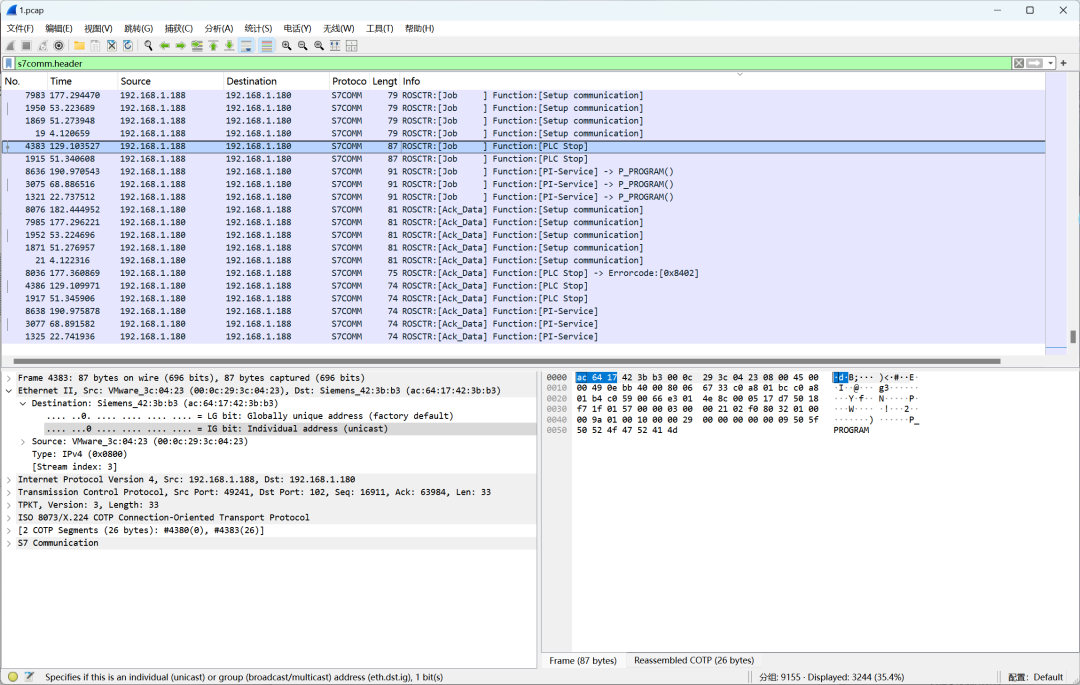Screen dimensions: 1080x685
Task: Select packet 8036 with Errorcode:[0x8402]
Action: pos(523,273)
